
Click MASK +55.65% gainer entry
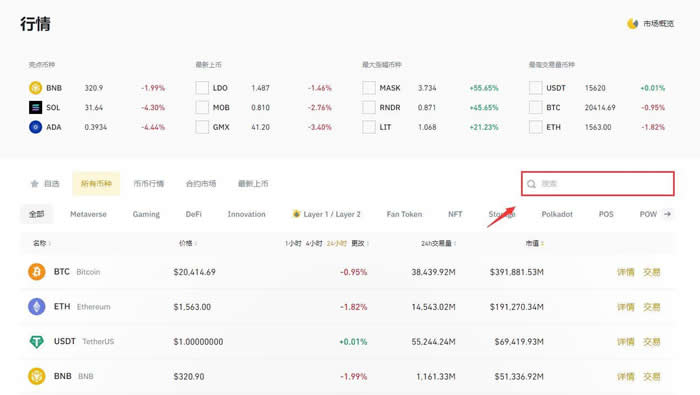click(x=430, y=88)
